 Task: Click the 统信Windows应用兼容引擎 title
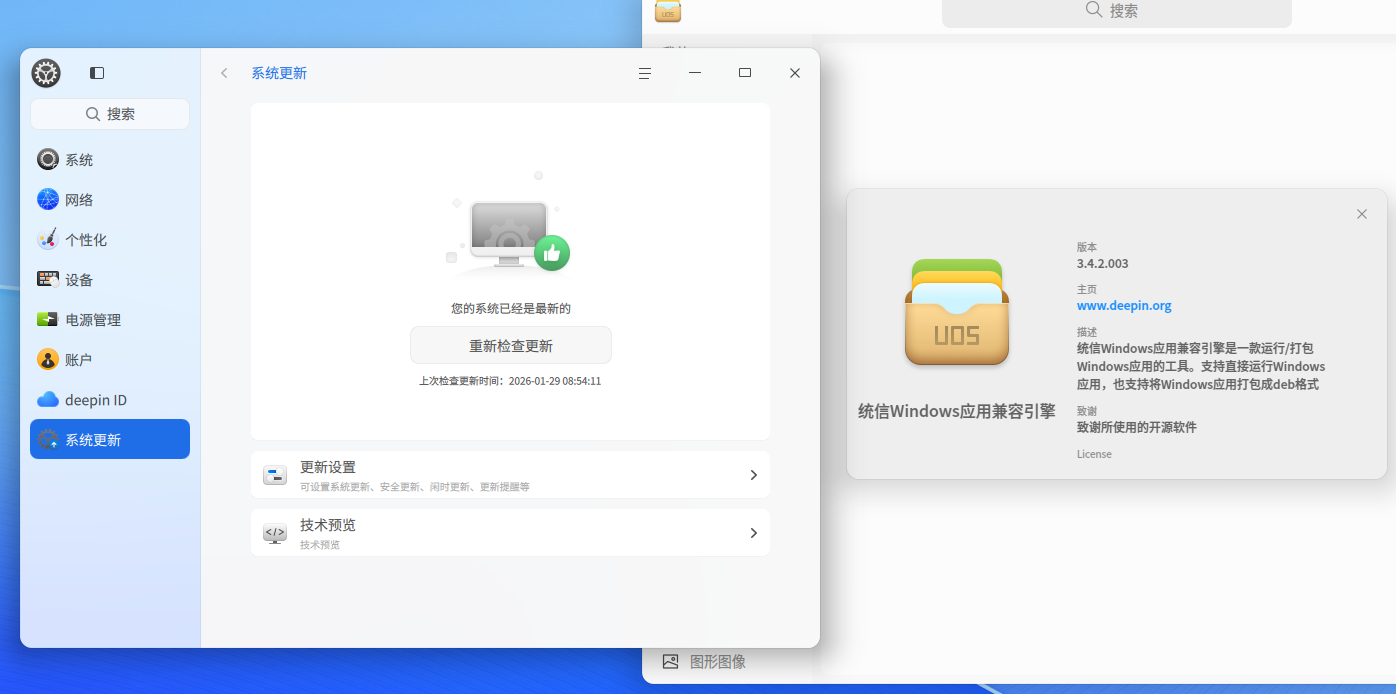click(x=957, y=411)
